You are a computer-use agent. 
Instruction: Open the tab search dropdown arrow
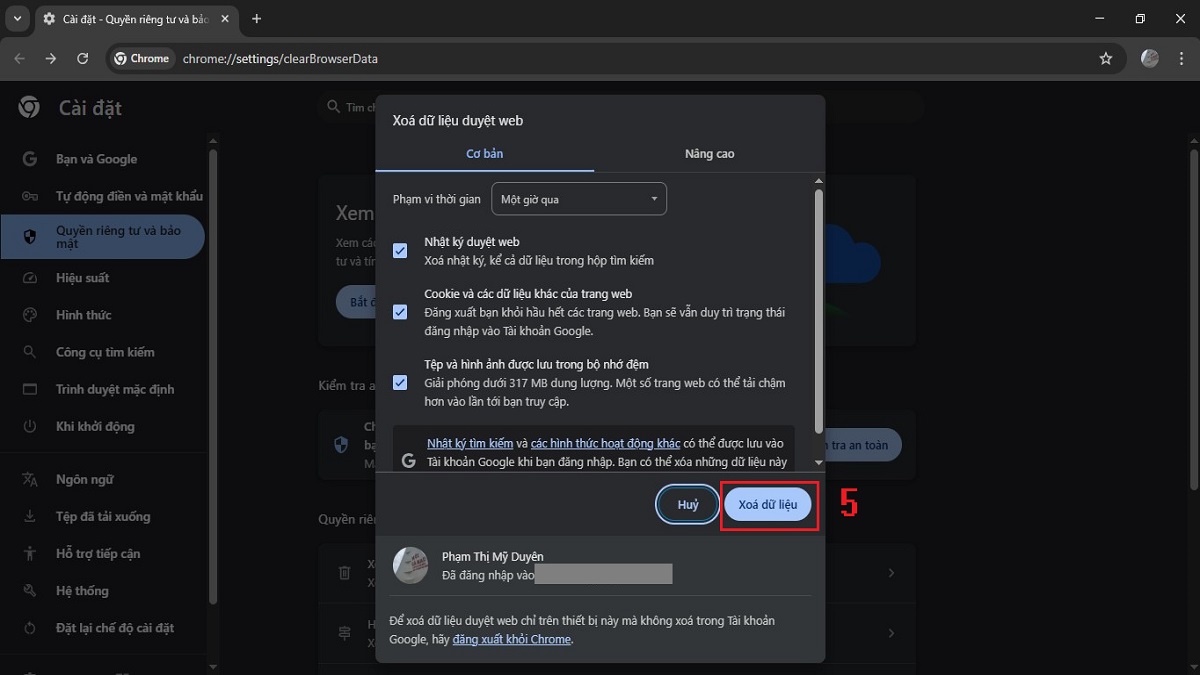tap(15, 19)
